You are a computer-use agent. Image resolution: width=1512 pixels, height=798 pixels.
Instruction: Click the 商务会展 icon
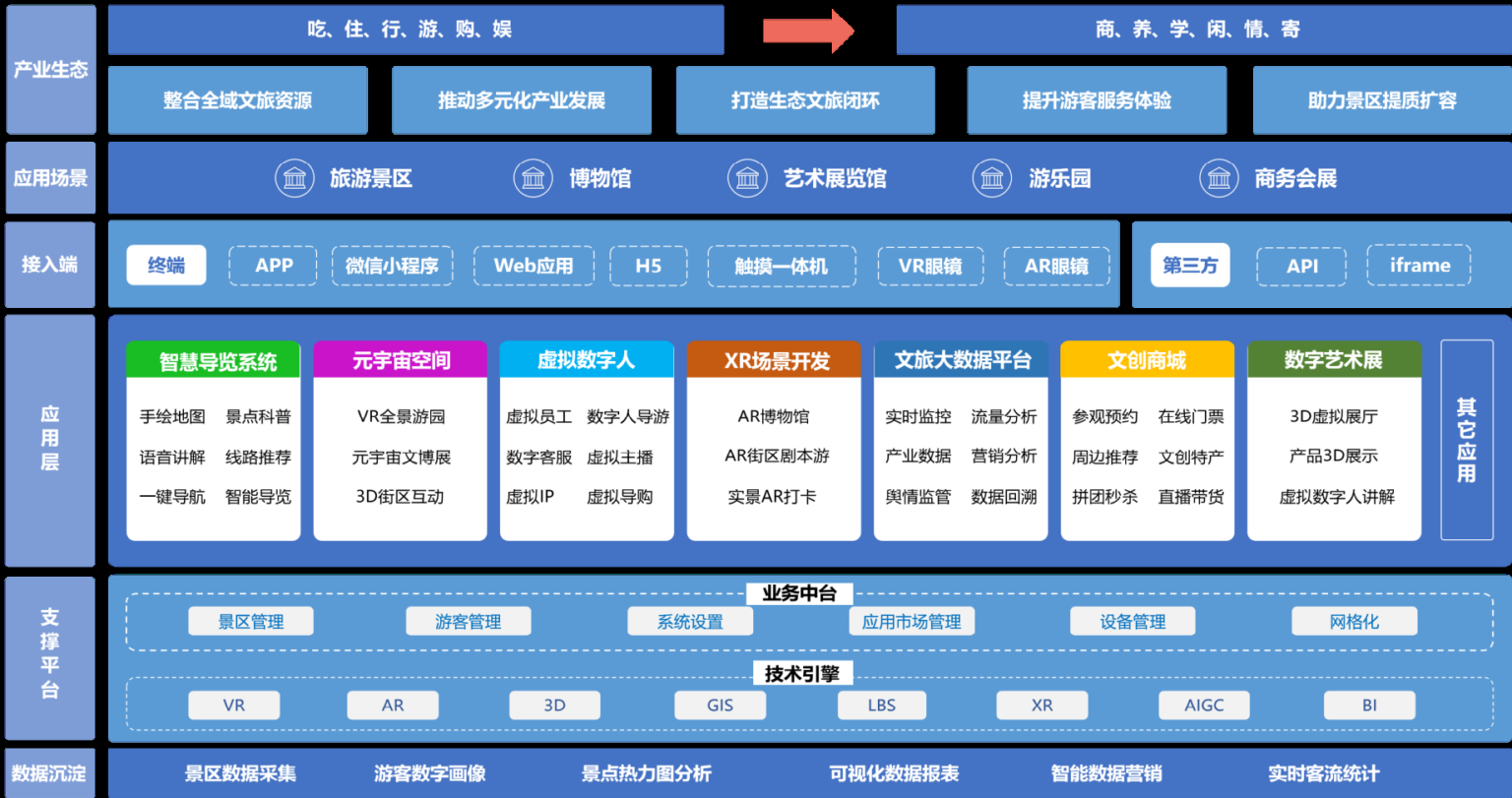click(x=1219, y=177)
